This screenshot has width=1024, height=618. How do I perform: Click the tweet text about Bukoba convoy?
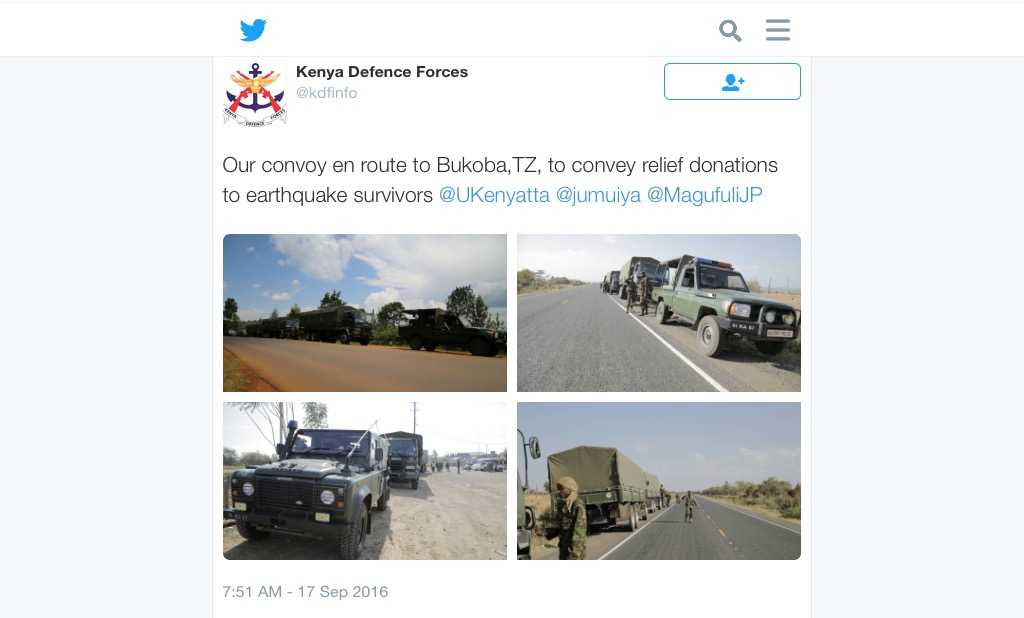pos(500,180)
